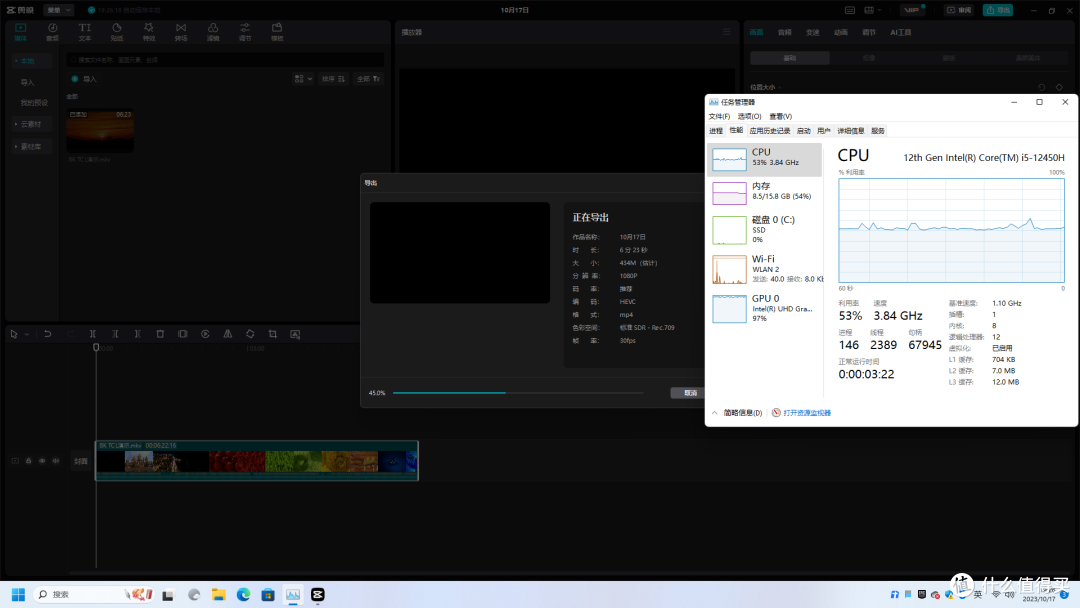This screenshot has height=608, width=1080.
Task: Open 选项(O) menu in Task Manager
Action: tap(749, 116)
